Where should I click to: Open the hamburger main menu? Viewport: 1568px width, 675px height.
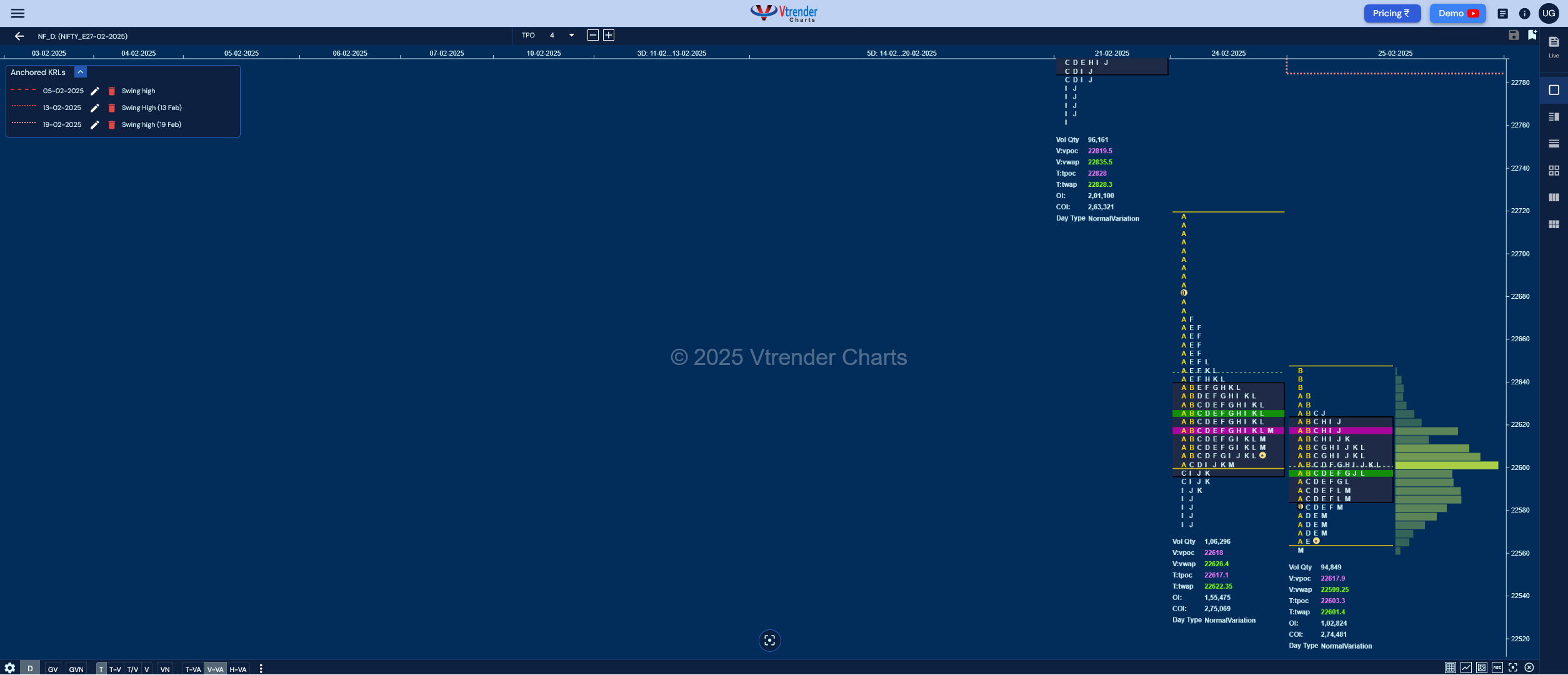coord(17,13)
